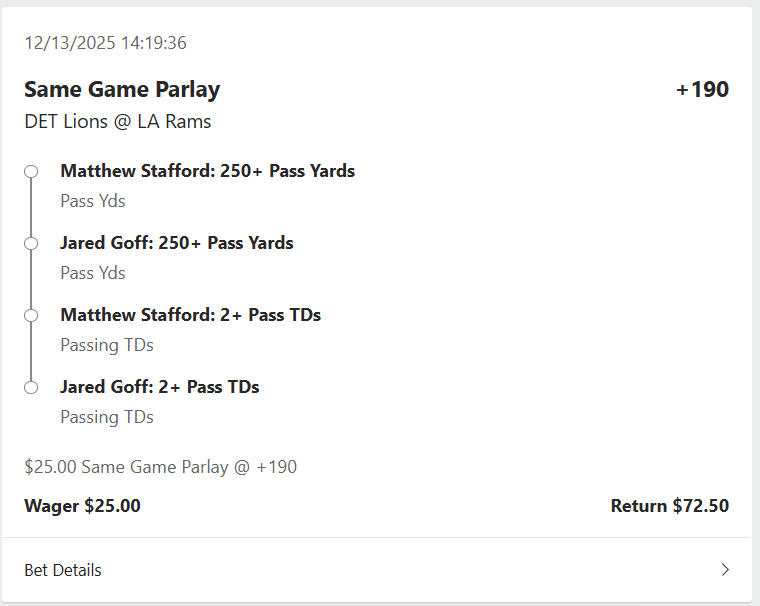Viewport: 760px width, 606px height.
Task: Click the circle marker beside Stafford 2+ Pass TDs
Action: click(31, 315)
